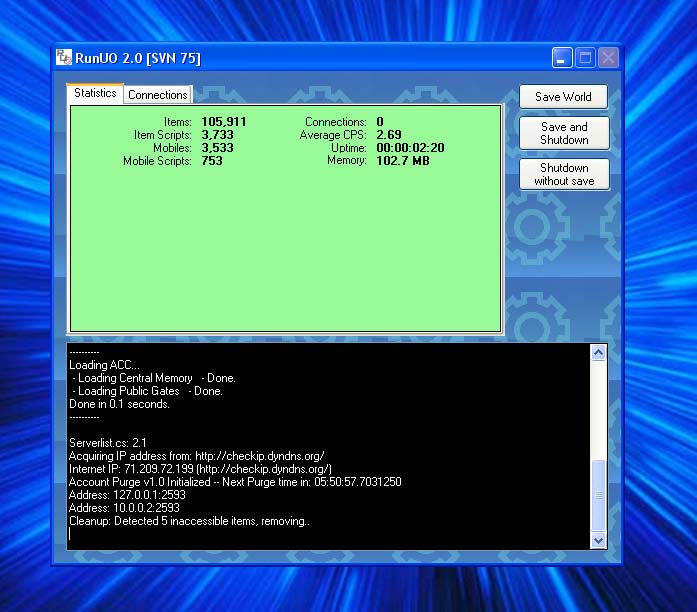The height and width of the screenshot is (612, 697).
Task: Click the 'Address: 10.0.0.2:2593' line
Action: [x=124, y=508]
